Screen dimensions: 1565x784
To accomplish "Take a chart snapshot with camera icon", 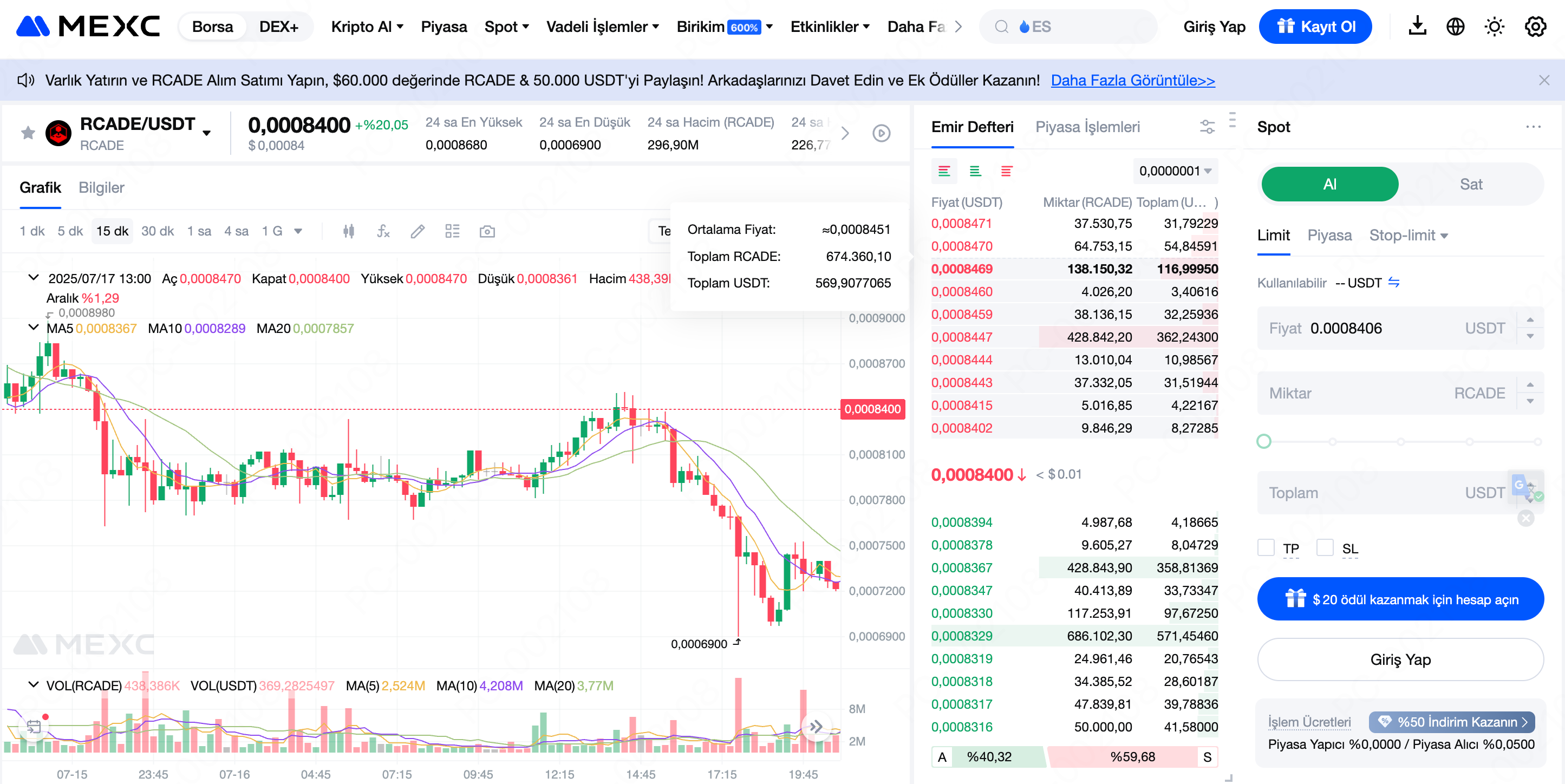I will pos(487,231).
